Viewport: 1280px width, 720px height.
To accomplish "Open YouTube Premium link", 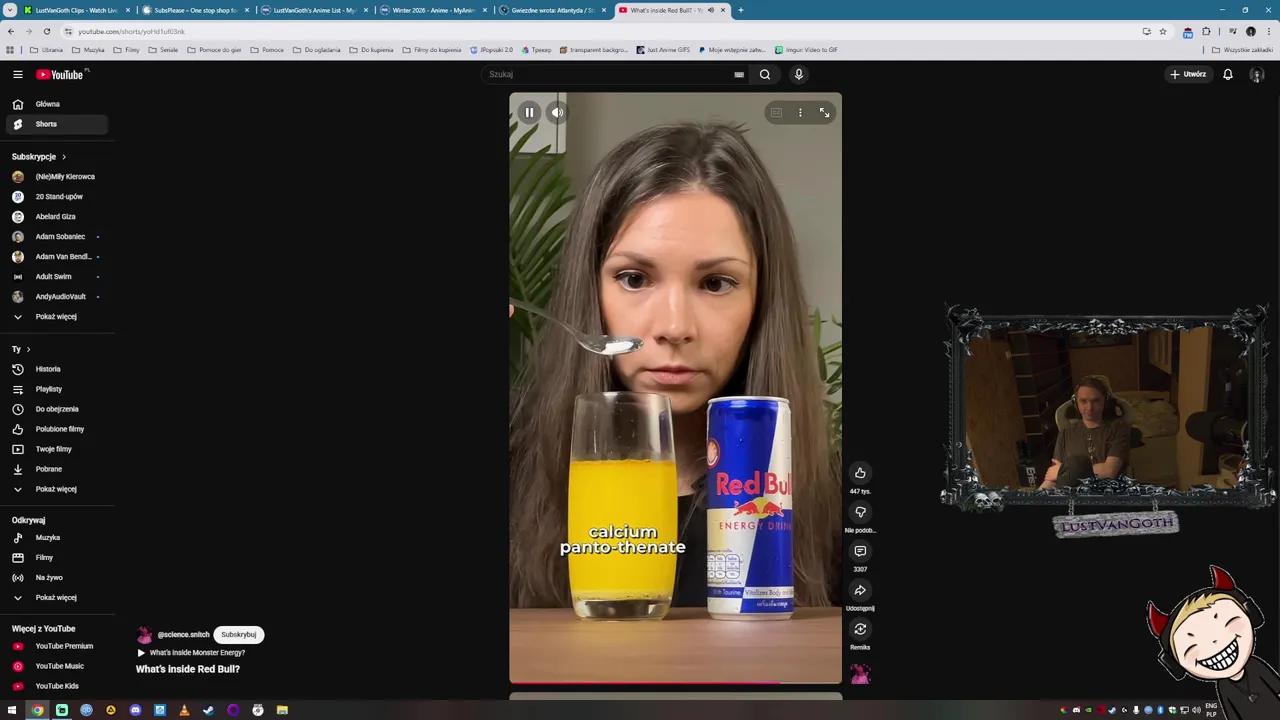I will pyautogui.click(x=56, y=646).
